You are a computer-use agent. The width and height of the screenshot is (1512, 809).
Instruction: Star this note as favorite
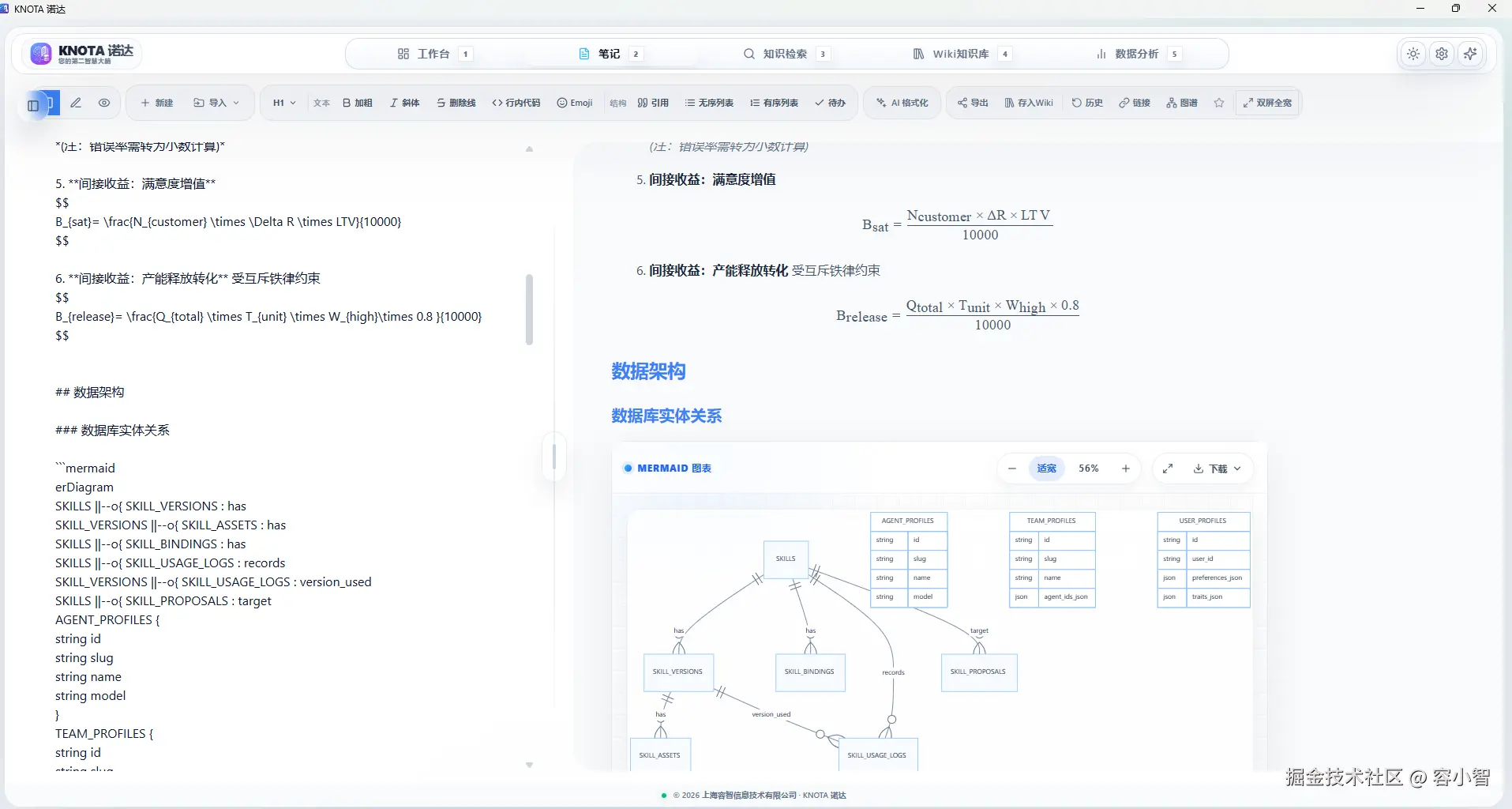coord(1218,103)
